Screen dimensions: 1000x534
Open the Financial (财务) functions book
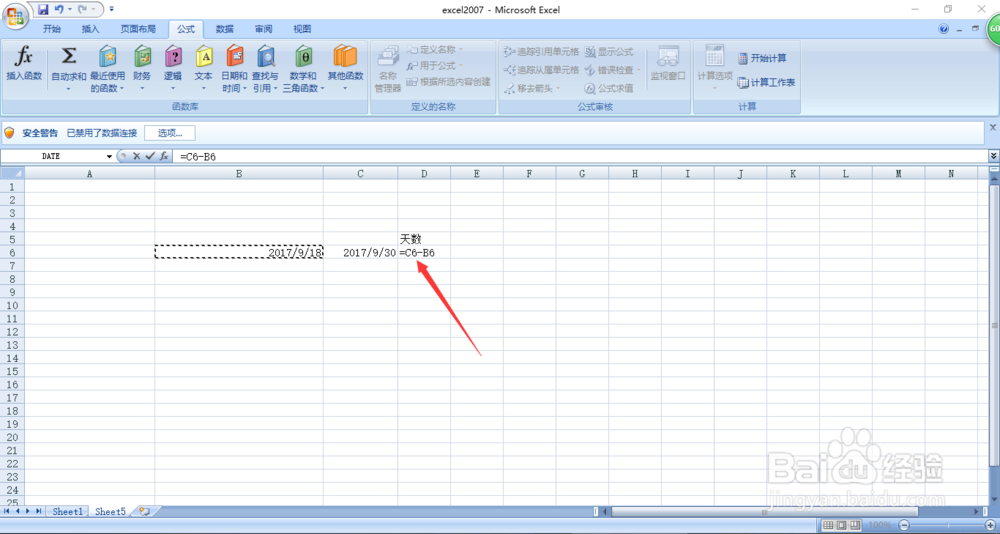pos(142,56)
